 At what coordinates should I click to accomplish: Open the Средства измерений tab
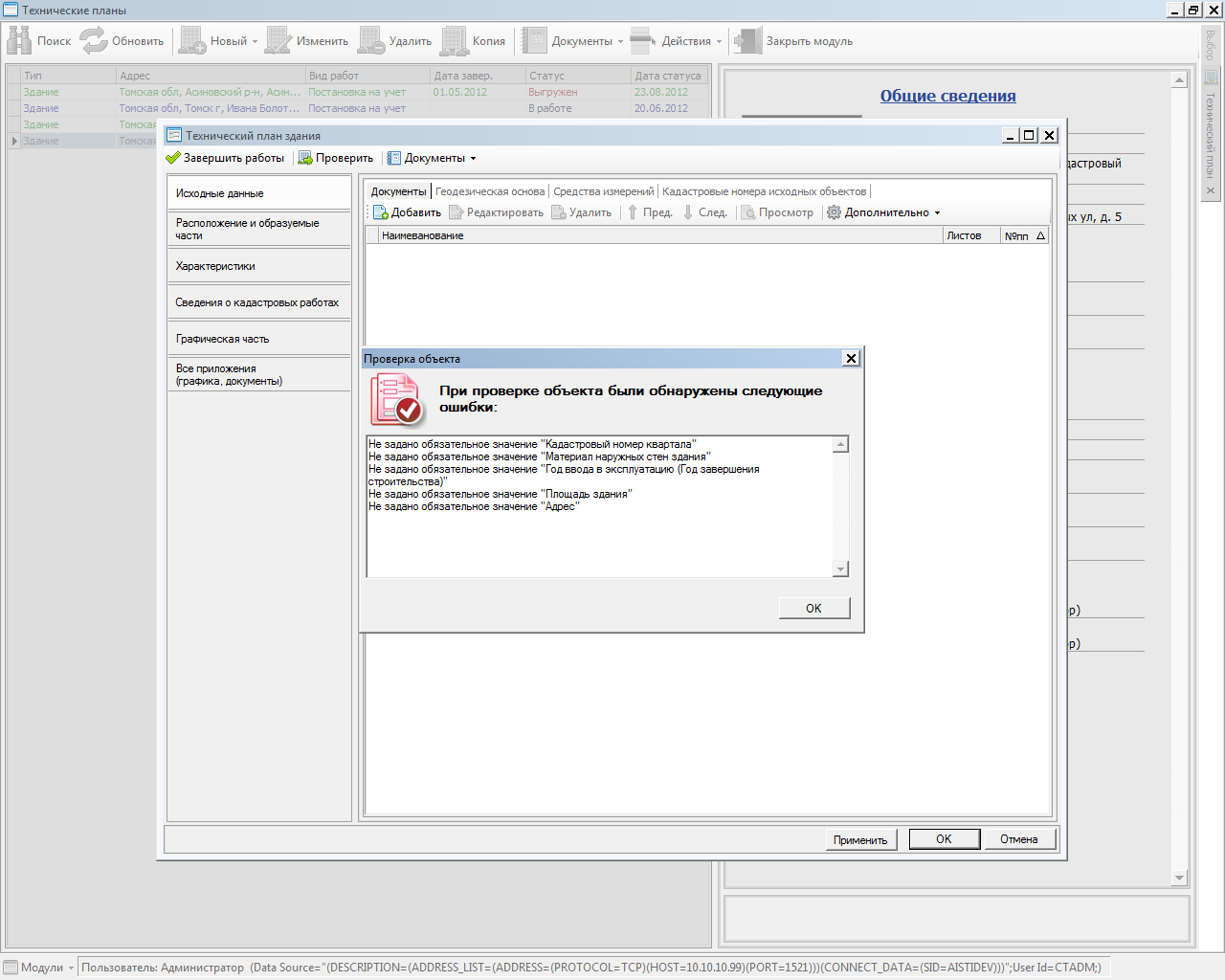(x=603, y=191)
